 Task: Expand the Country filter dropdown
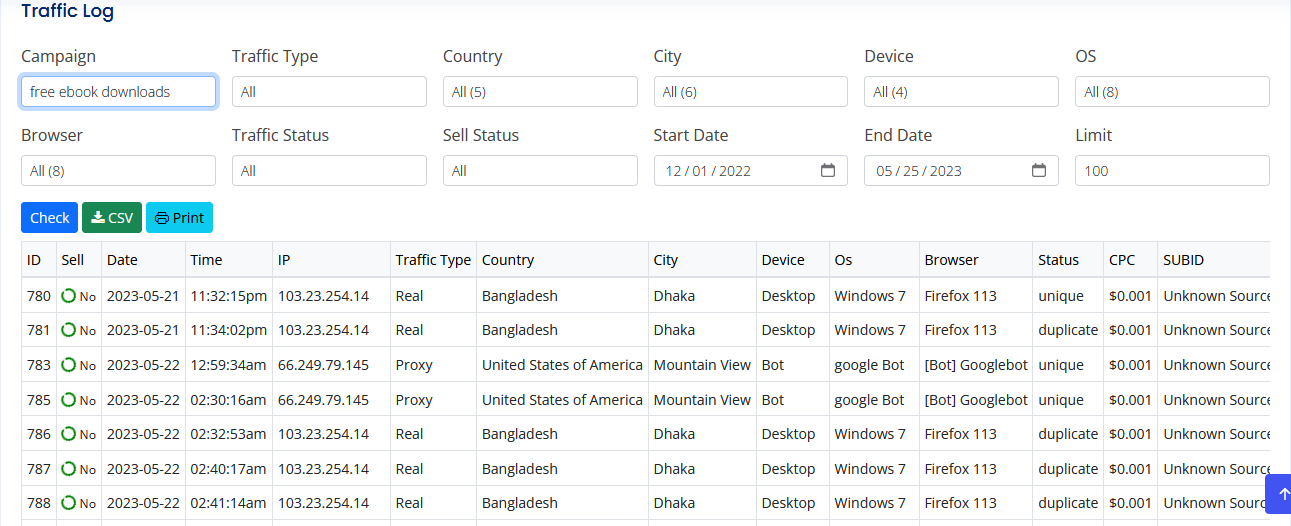(x=540, y=92)
